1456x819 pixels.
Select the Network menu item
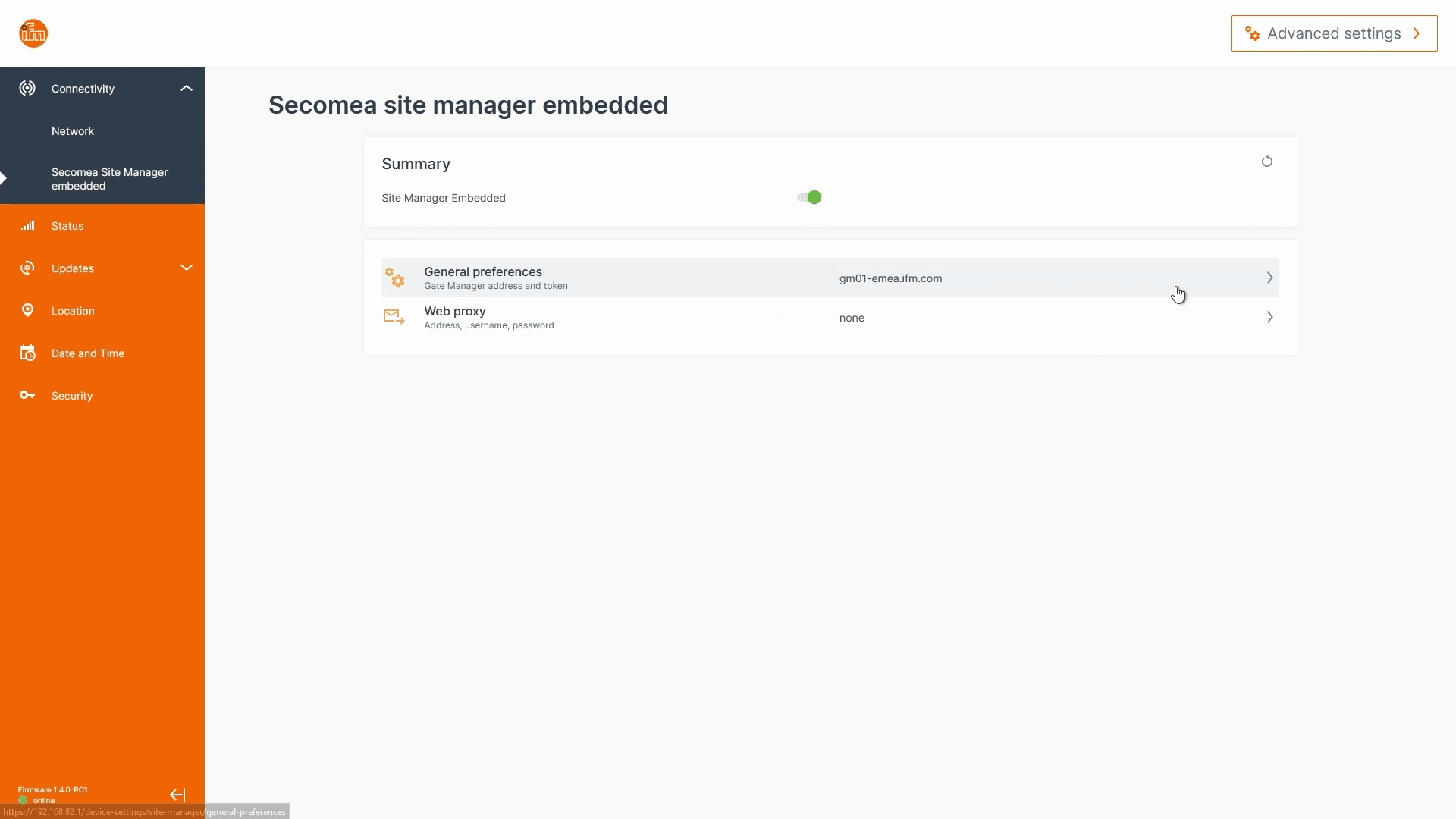click(x=73, y=131)
